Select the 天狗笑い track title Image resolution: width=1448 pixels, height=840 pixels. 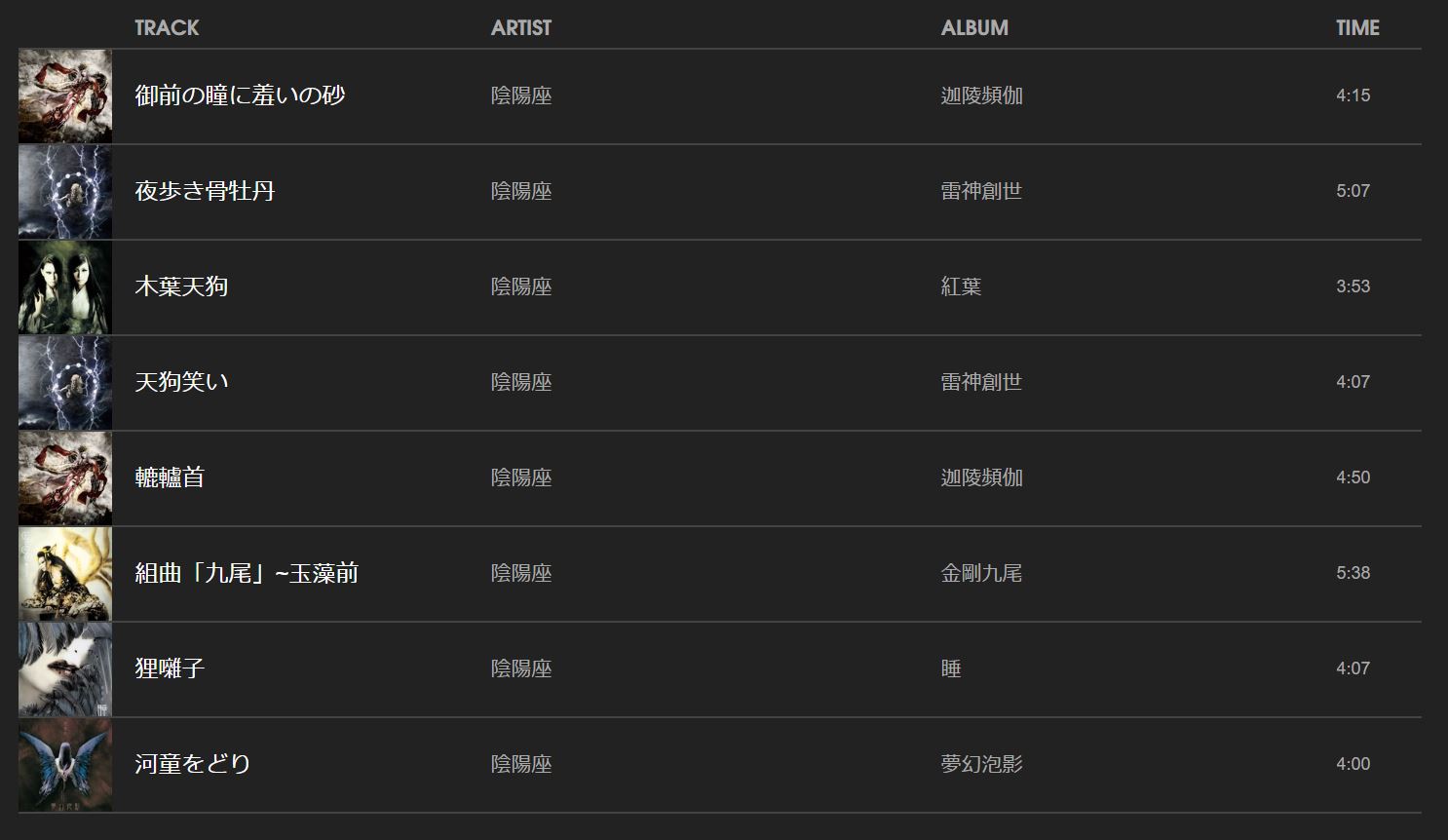[181, 382]
